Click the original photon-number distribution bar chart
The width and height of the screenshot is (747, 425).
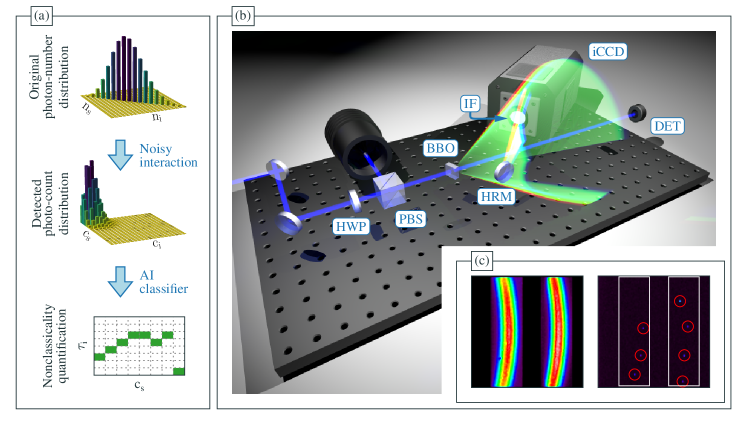133,76
